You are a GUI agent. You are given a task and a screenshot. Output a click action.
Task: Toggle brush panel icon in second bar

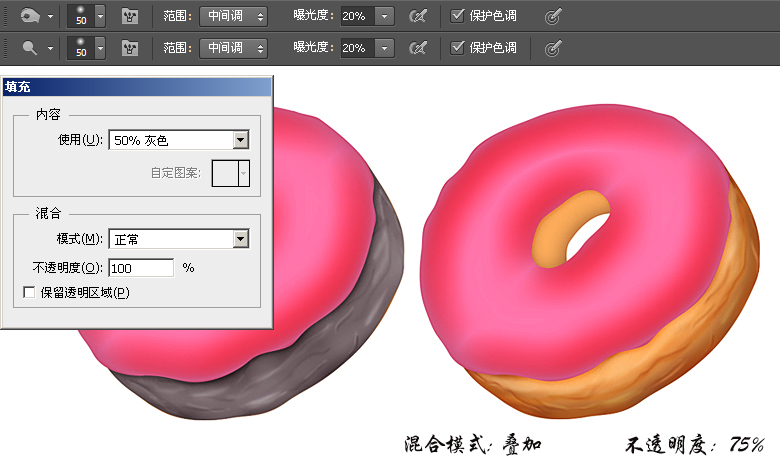point(130,48)
